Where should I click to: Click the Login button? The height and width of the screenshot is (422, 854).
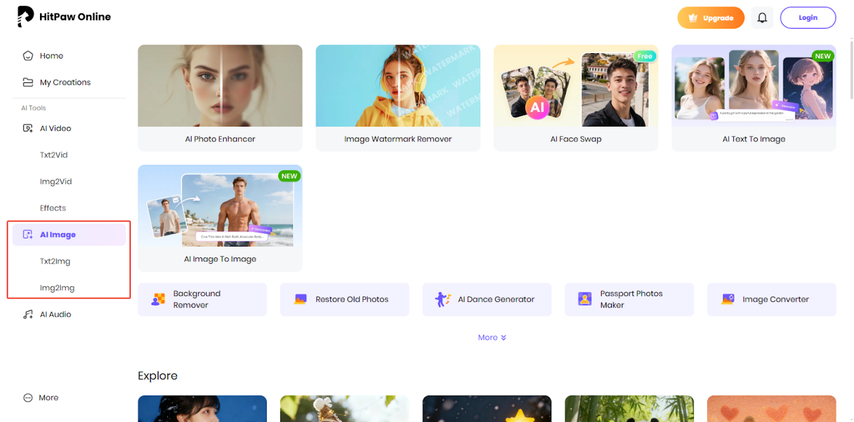pos(808,17)
